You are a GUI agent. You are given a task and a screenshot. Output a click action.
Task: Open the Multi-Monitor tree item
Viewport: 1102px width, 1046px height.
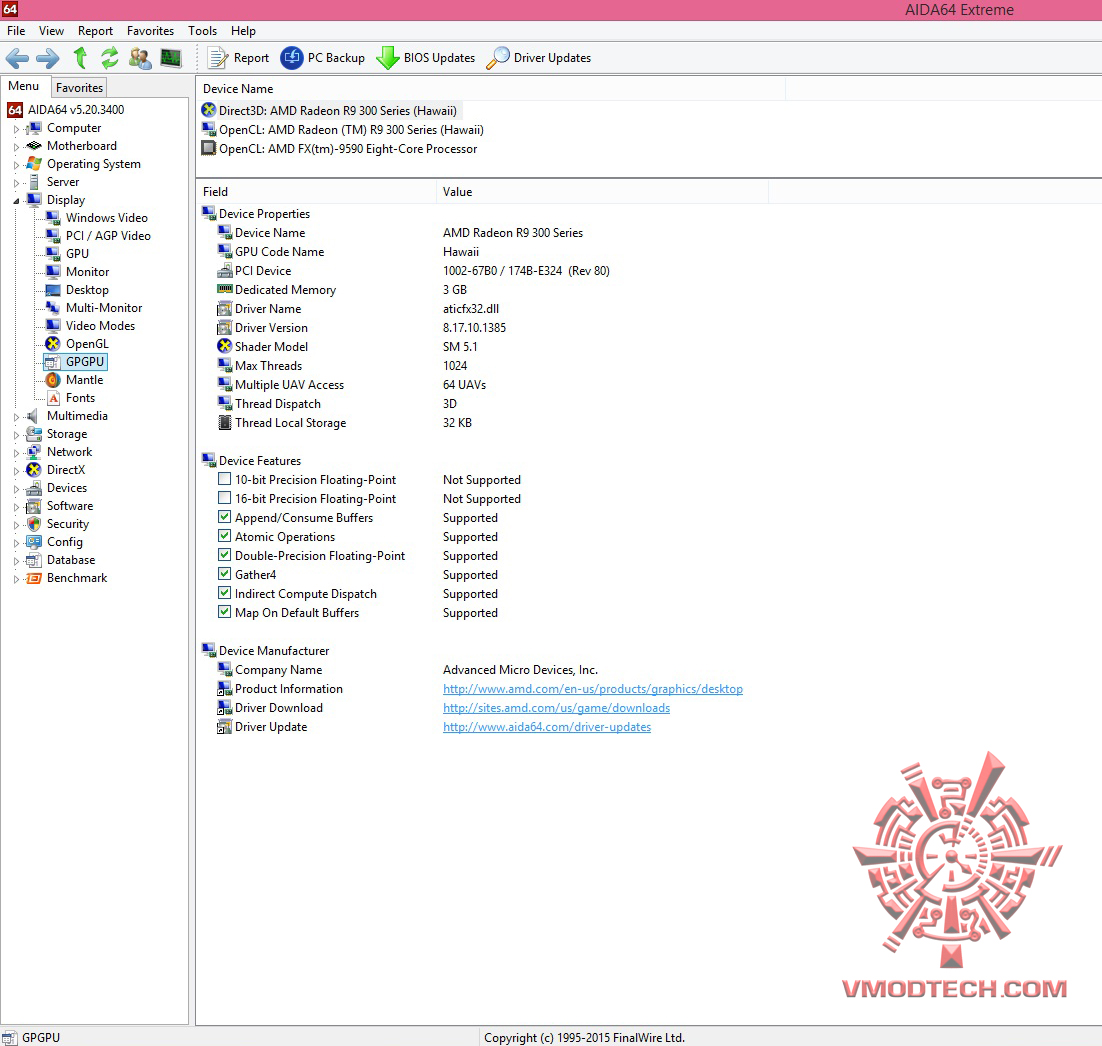(104, 308)
